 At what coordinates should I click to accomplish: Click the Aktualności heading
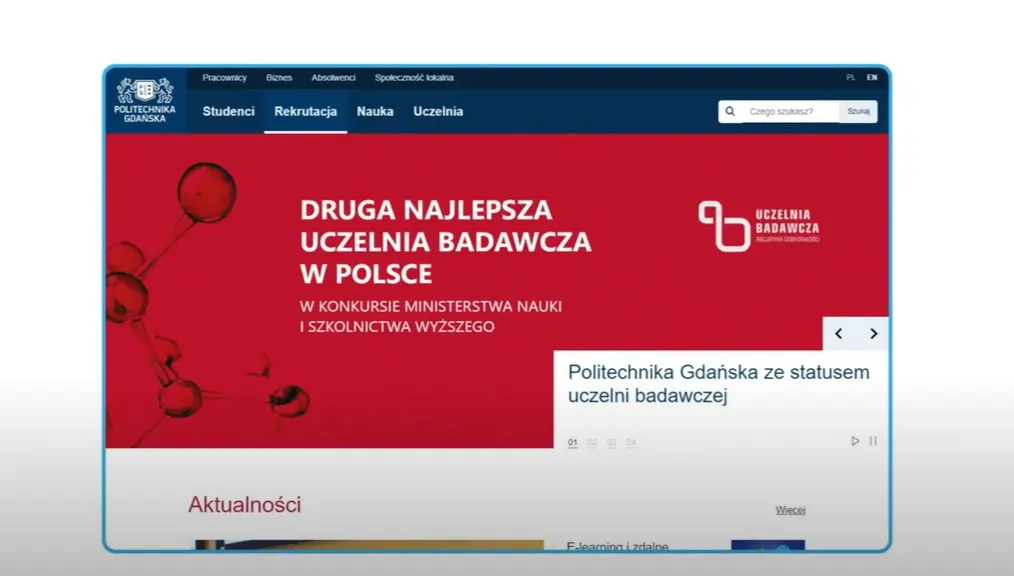click(x=244, y=504)
